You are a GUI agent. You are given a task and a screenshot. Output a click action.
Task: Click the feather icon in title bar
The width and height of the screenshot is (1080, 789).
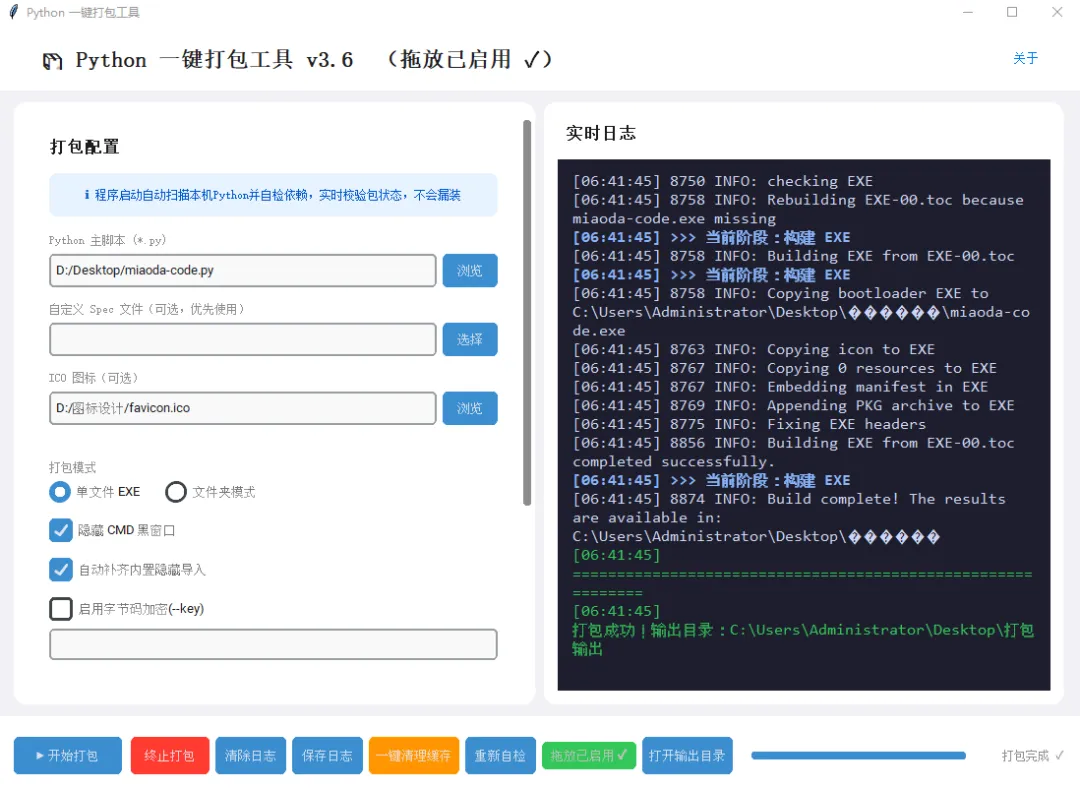tap(13, 12)
